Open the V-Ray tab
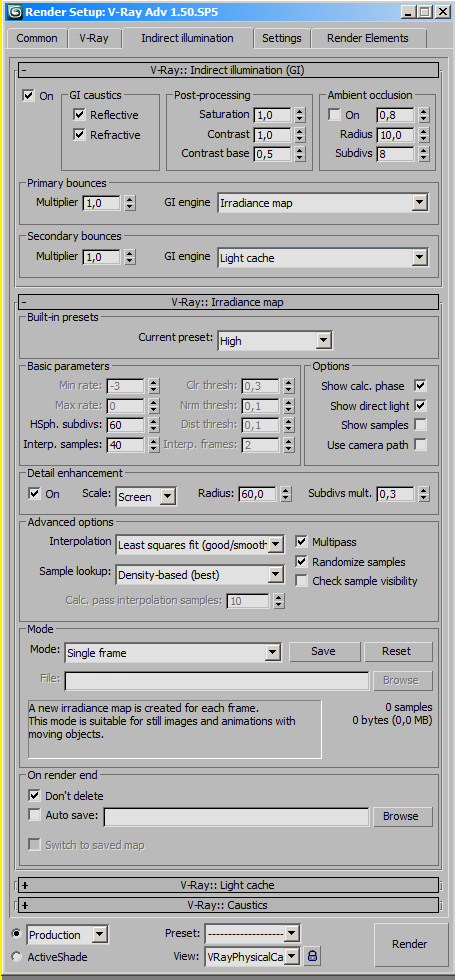The image size is (455, 980). pos(94,38)
